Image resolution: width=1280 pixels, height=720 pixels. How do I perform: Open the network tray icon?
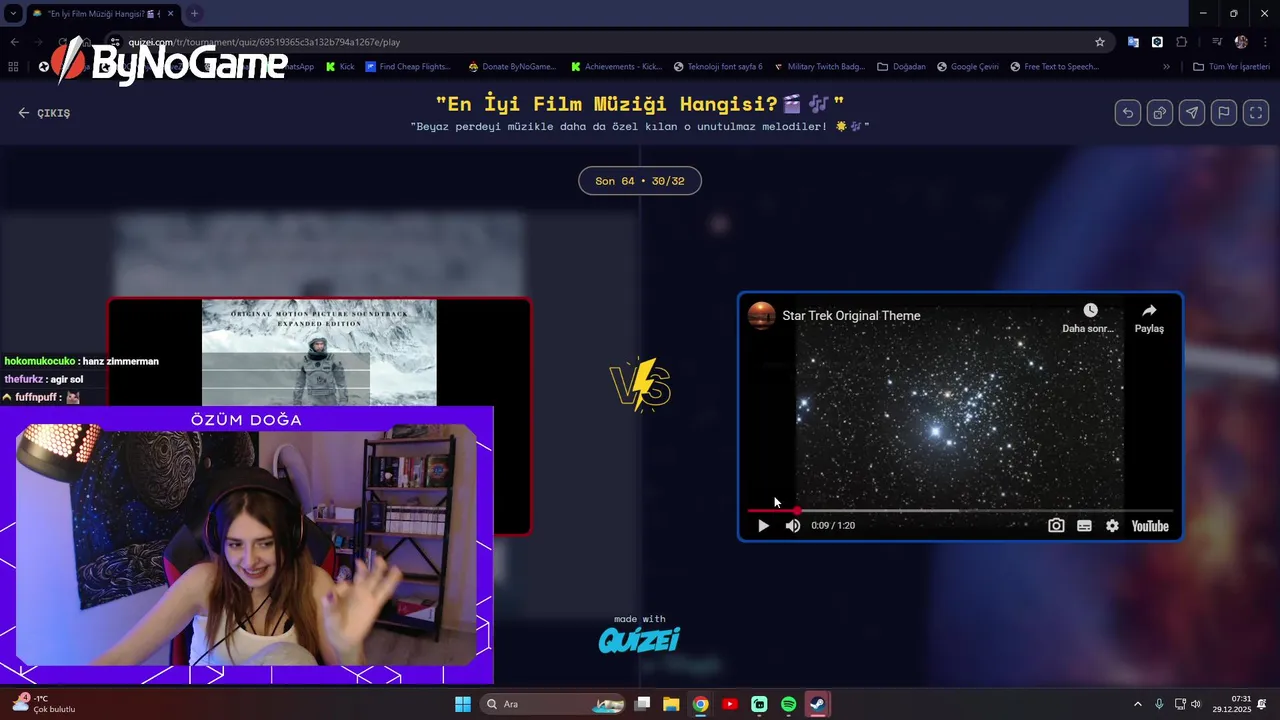(x=1180, y=704)
